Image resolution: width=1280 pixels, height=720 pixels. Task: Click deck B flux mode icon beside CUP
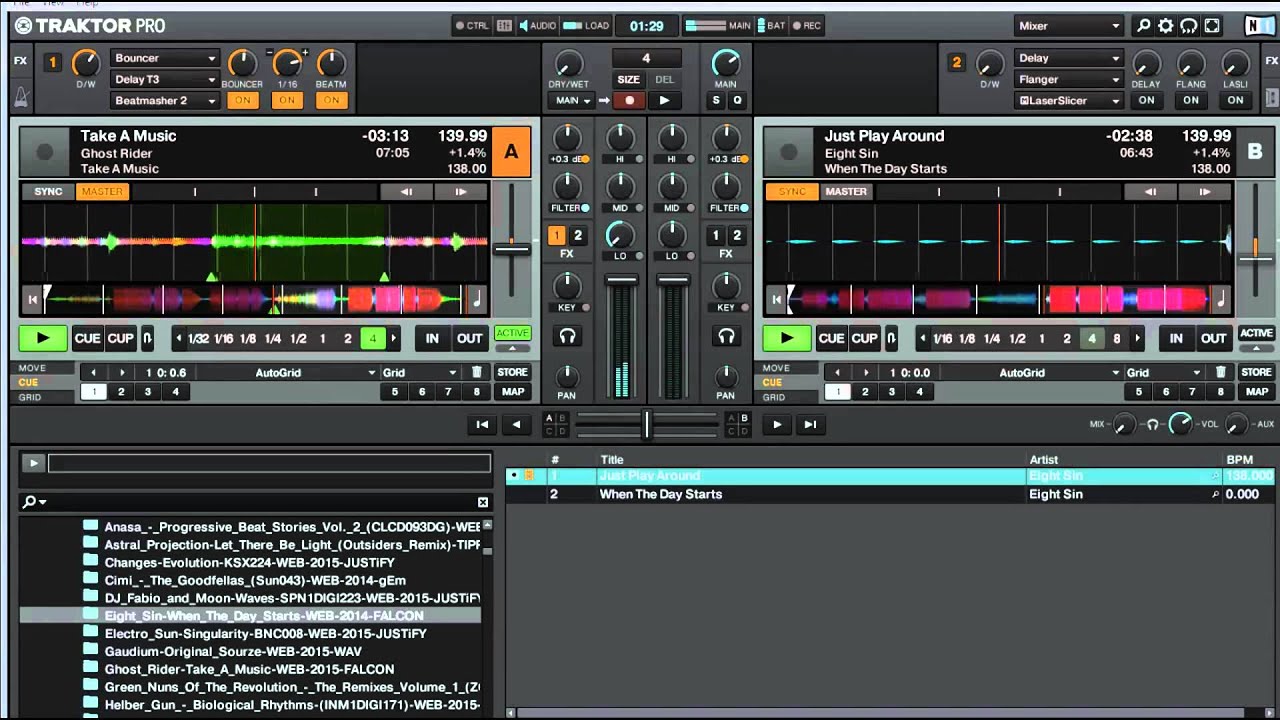click(892, 338)
